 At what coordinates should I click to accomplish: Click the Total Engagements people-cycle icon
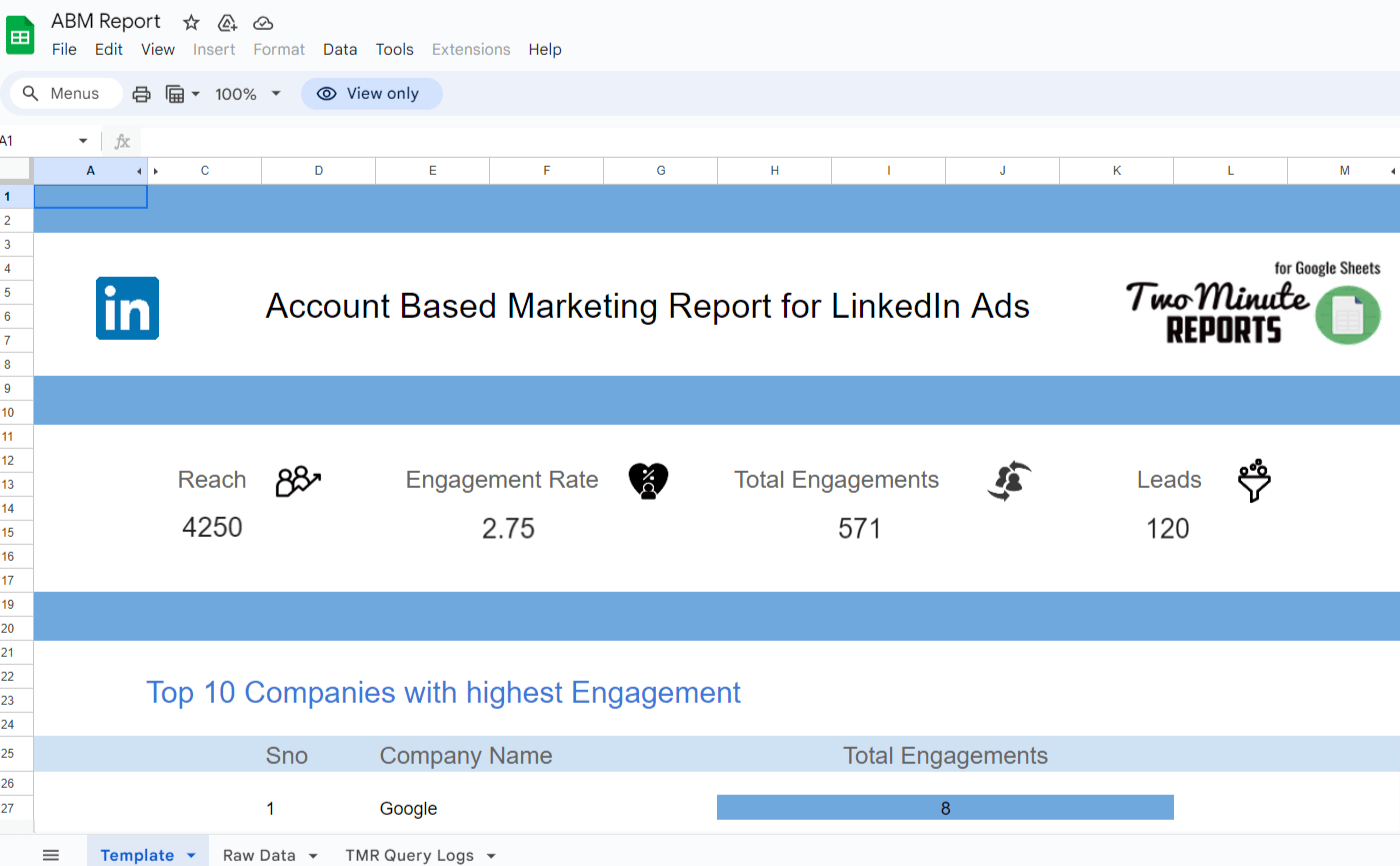(1009, 481)
